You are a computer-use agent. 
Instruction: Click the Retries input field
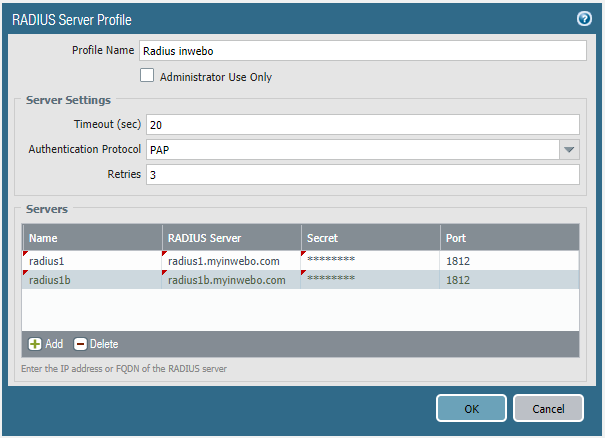pos(362,175)
